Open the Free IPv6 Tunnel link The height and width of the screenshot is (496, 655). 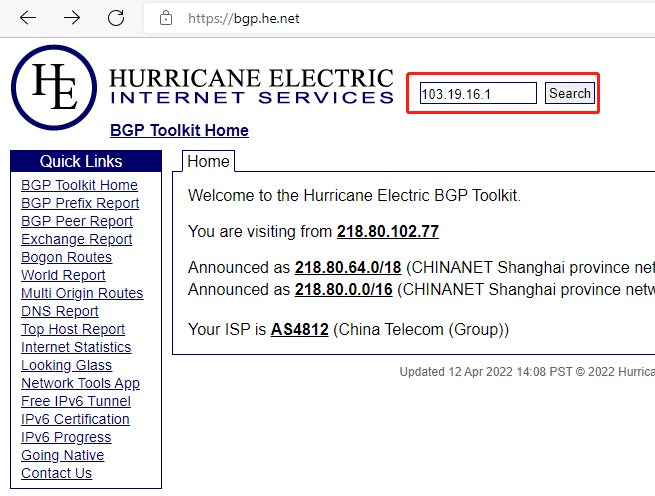click(x=76, y=401)
